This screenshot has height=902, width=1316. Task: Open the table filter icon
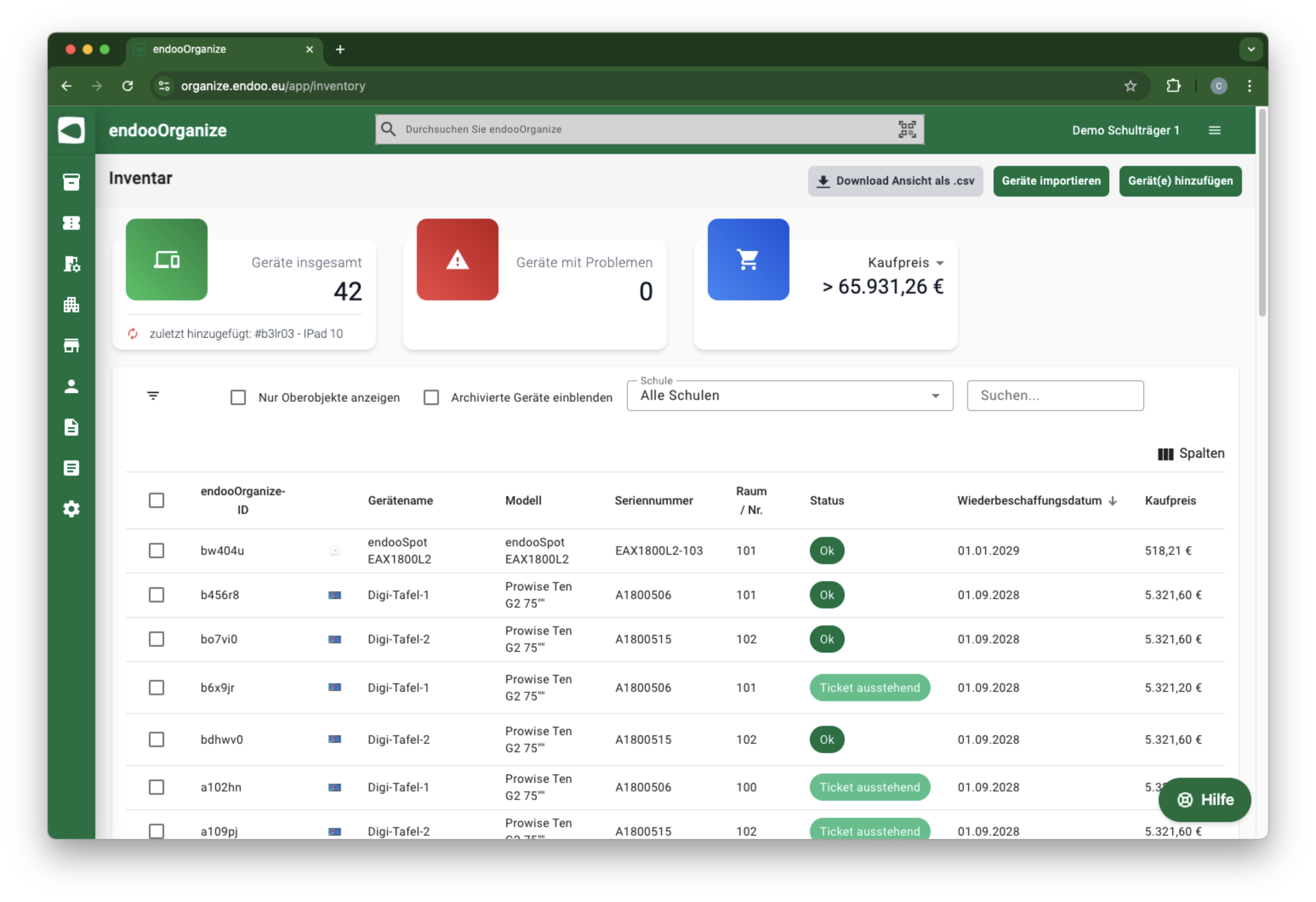coord(153,395)
